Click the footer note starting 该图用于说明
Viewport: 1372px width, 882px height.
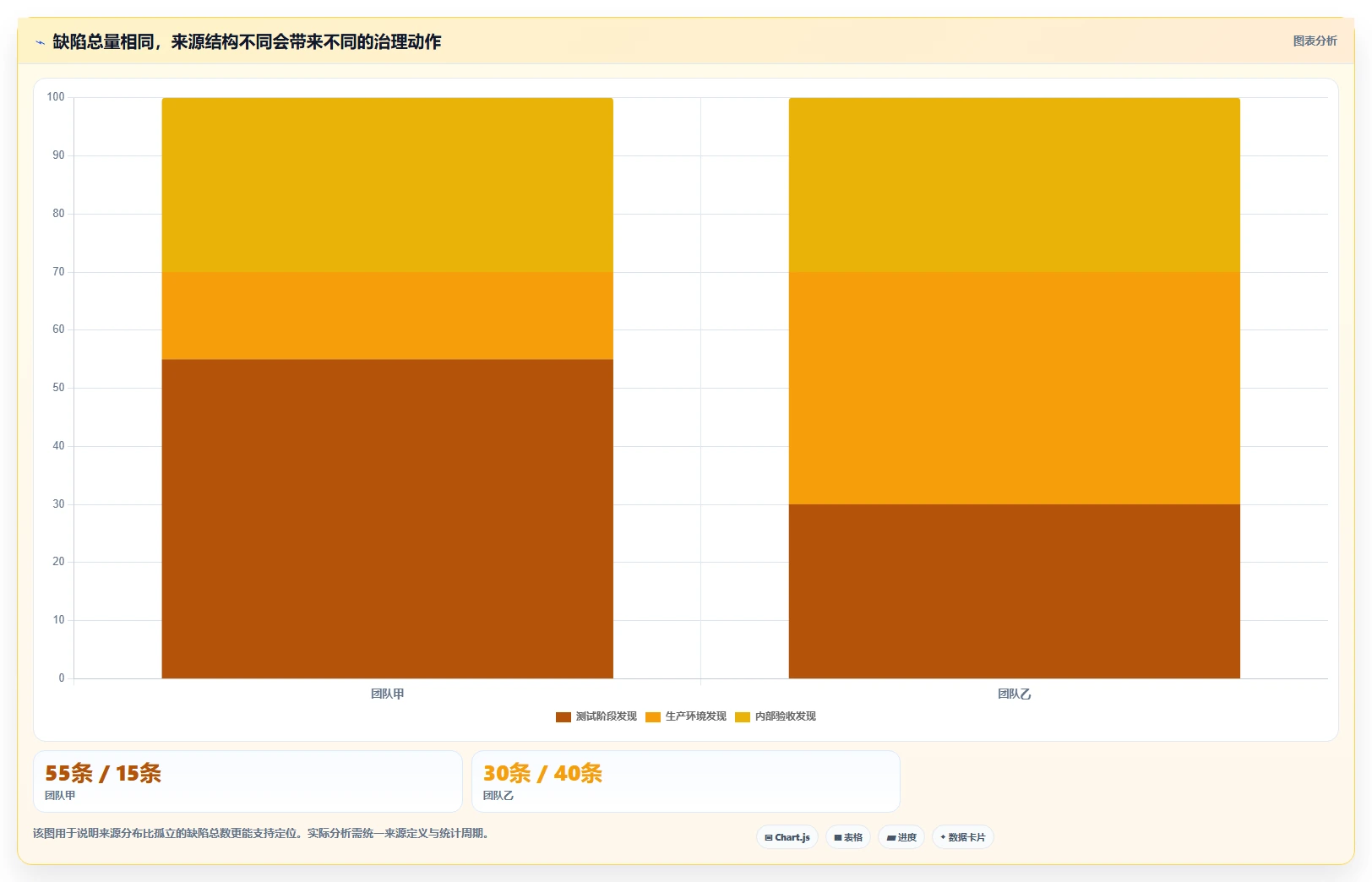pos(263,833)
